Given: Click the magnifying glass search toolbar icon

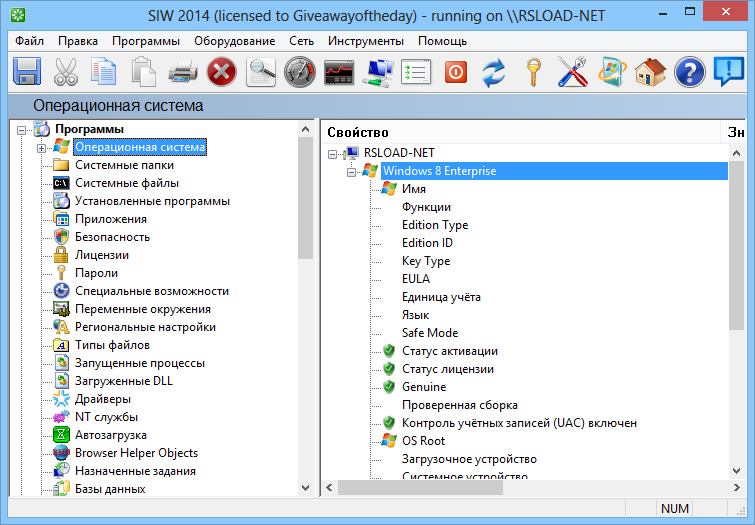Looking at the screenshot, I should [261, 72].
